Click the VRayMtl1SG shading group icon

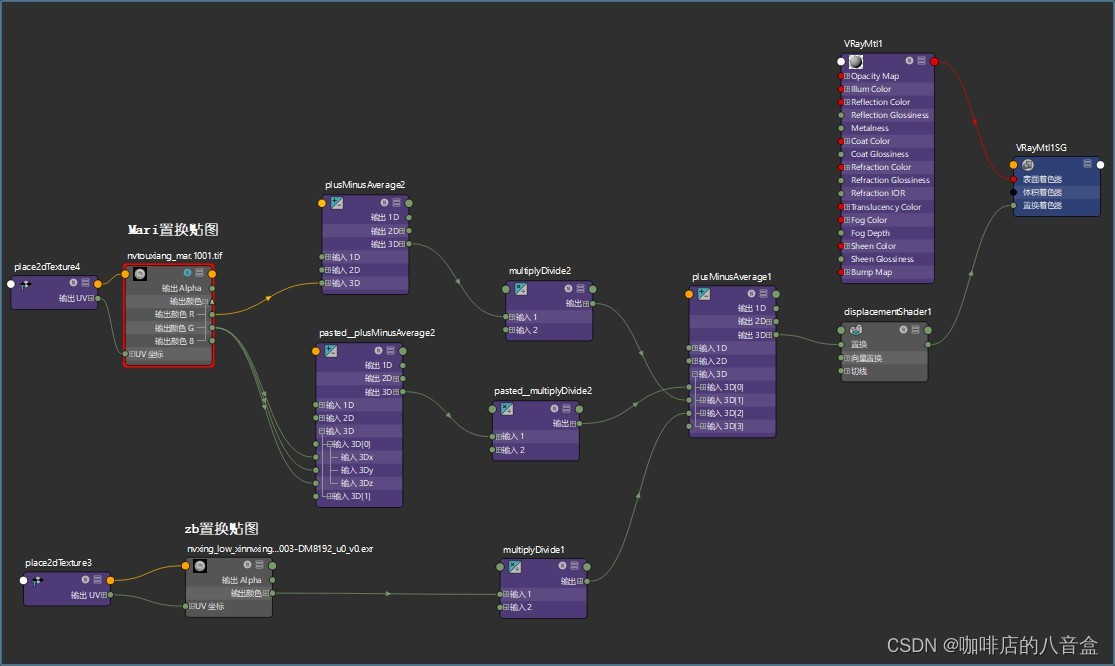tap(1027, 164)
